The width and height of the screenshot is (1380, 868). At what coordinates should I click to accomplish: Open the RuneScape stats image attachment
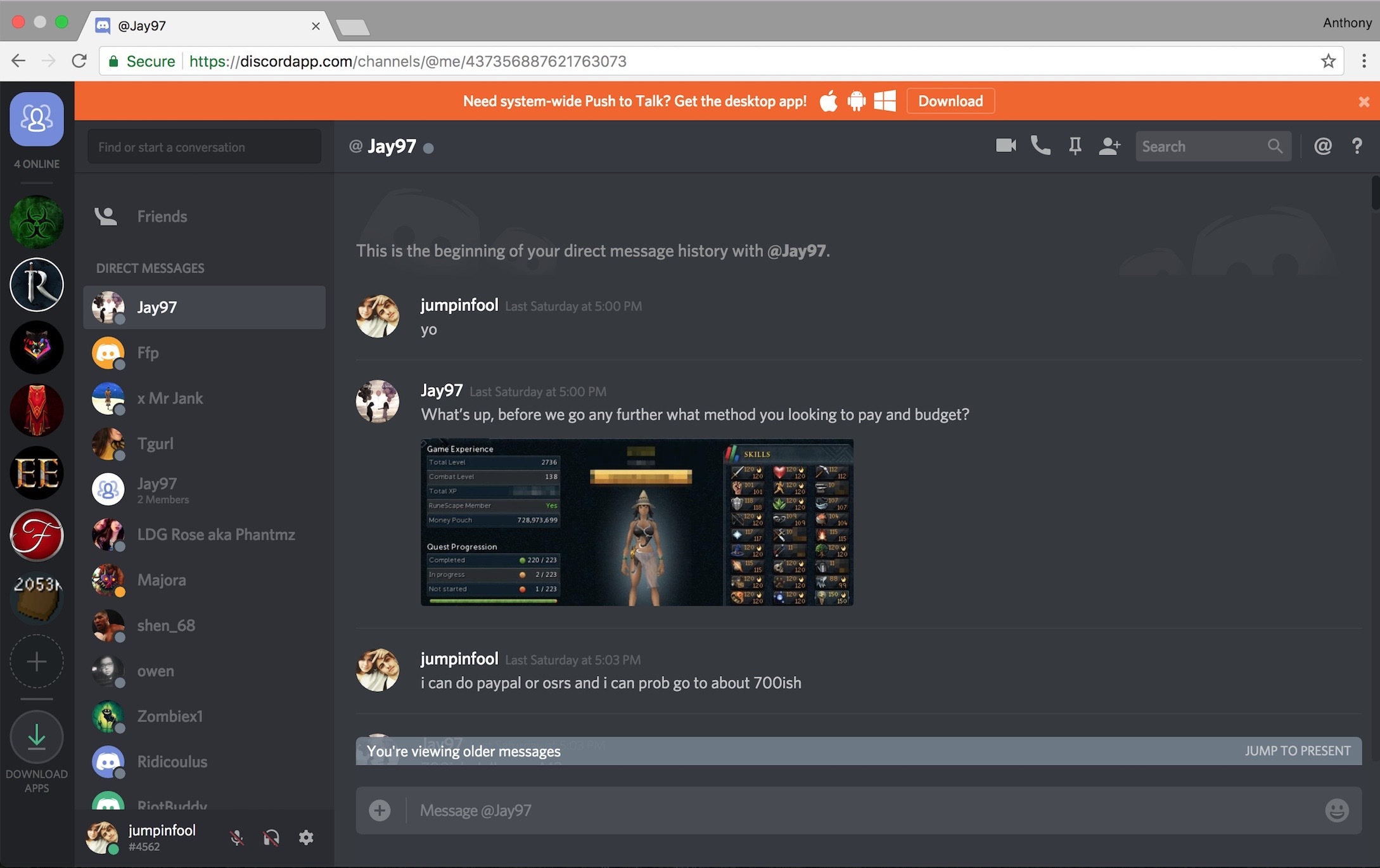(637, 522)
